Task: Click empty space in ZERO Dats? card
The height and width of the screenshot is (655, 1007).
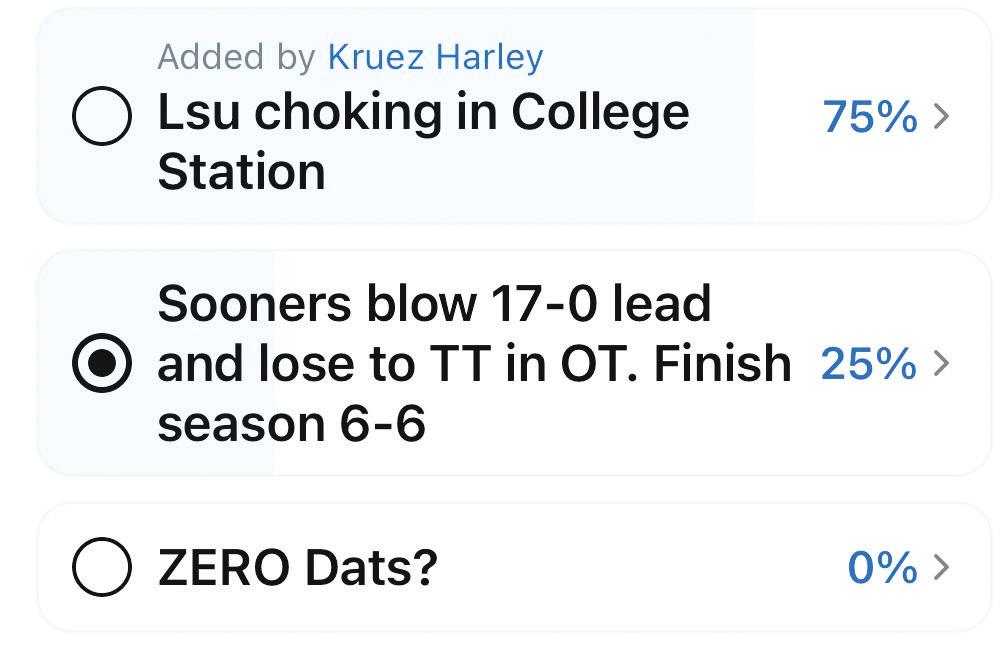Action: (640, 568)
